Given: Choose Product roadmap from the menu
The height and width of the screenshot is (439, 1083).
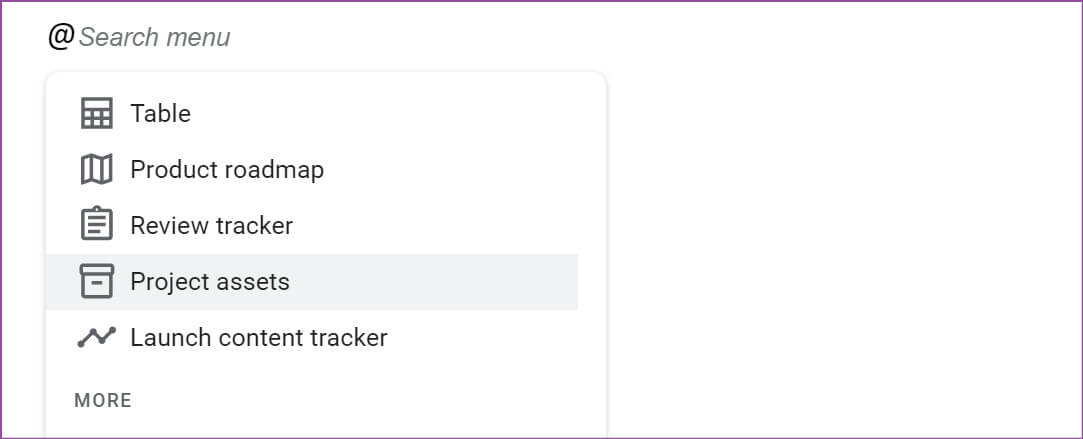Looking at the screenshot, I should pos(312,170).
